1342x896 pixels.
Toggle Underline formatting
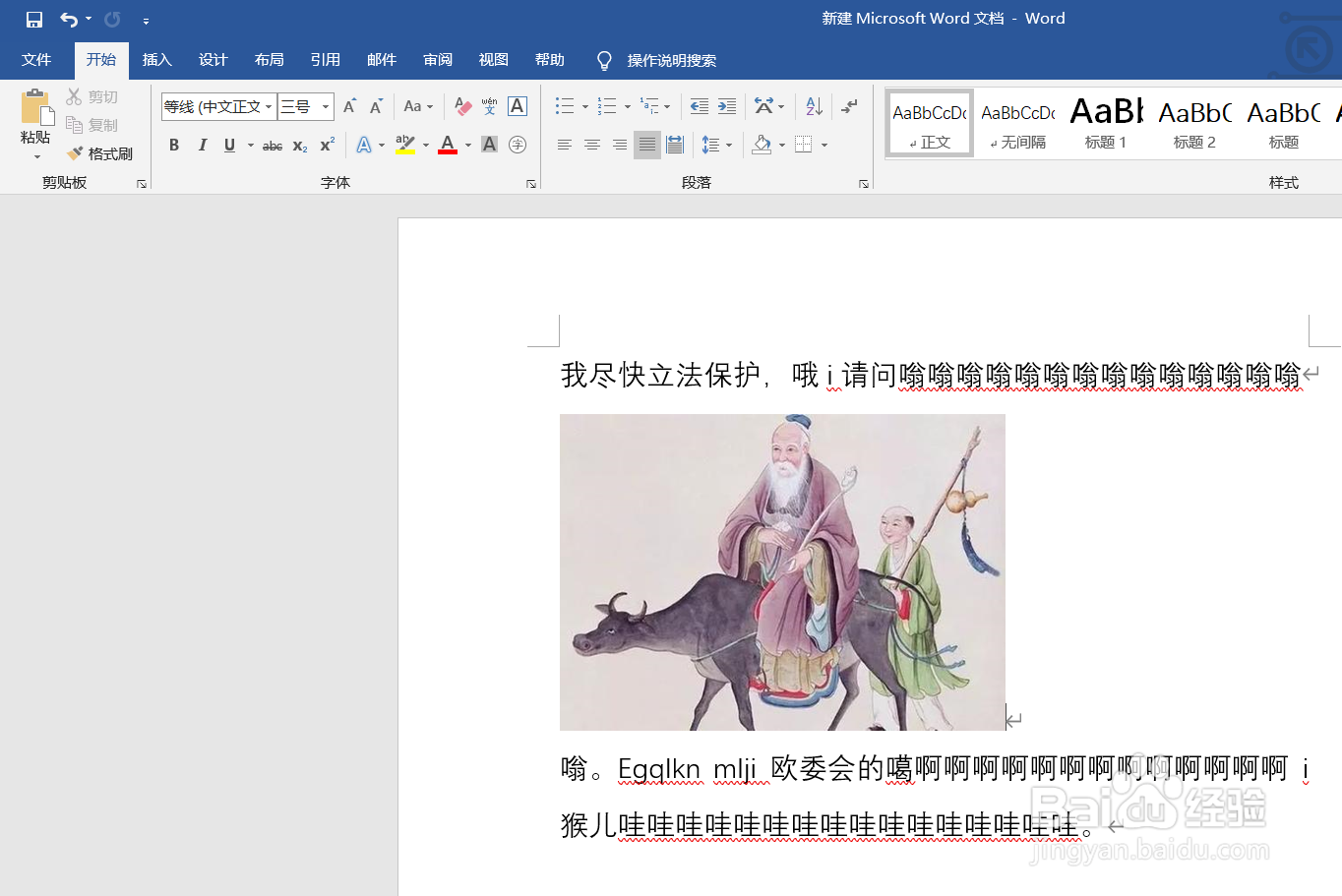point(229,145)
